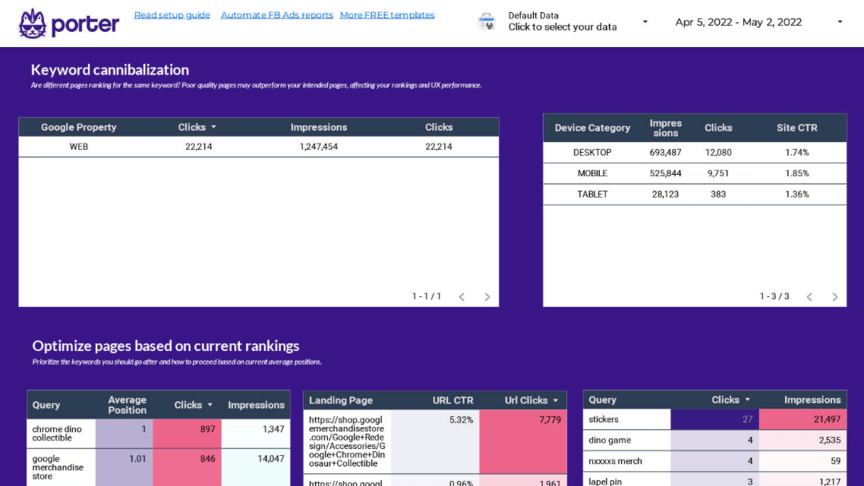
Task: Sort Google Property table by first Clicks column
Action: tap(197, 127)
